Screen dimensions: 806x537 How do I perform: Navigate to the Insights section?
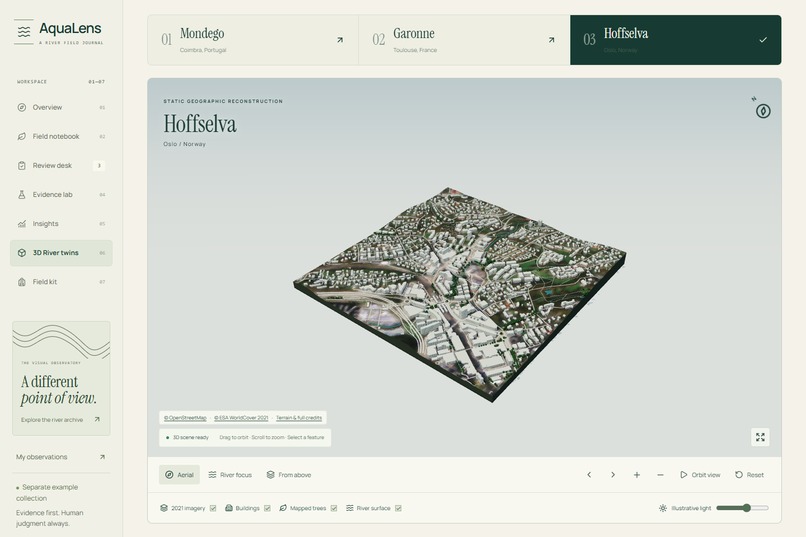point(61,224)
